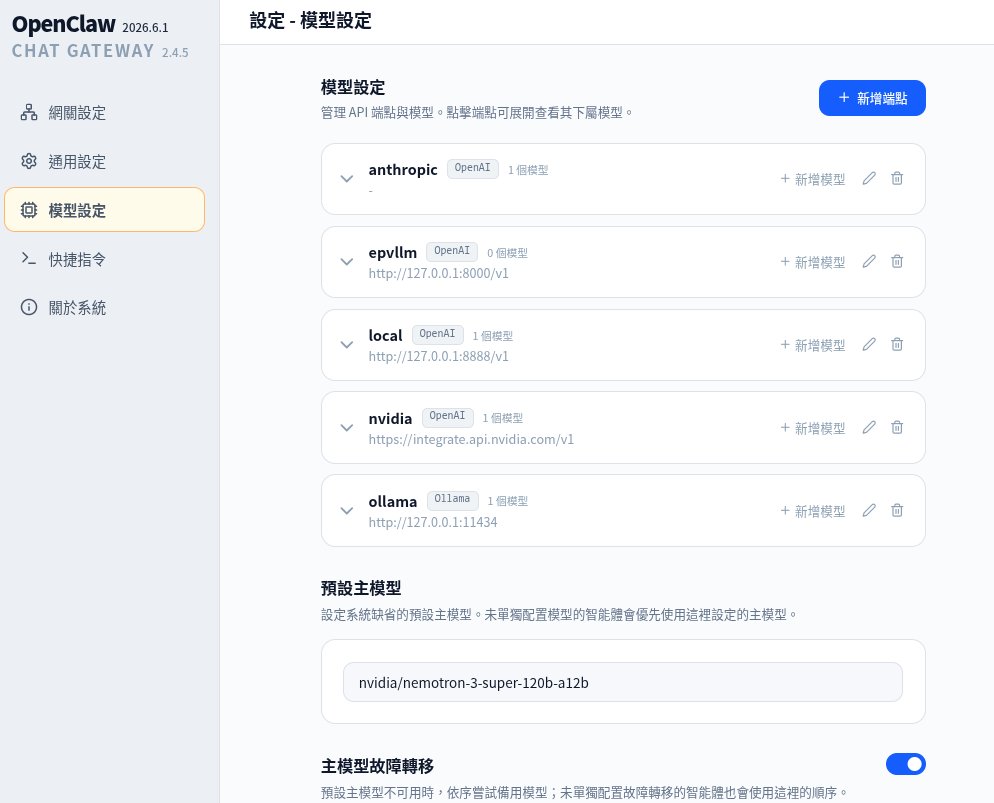Screen dimensions: 994x803
Task: Expand the epvllm endpoint chevron
Action: pyautogui.click(x=347, y=262)
